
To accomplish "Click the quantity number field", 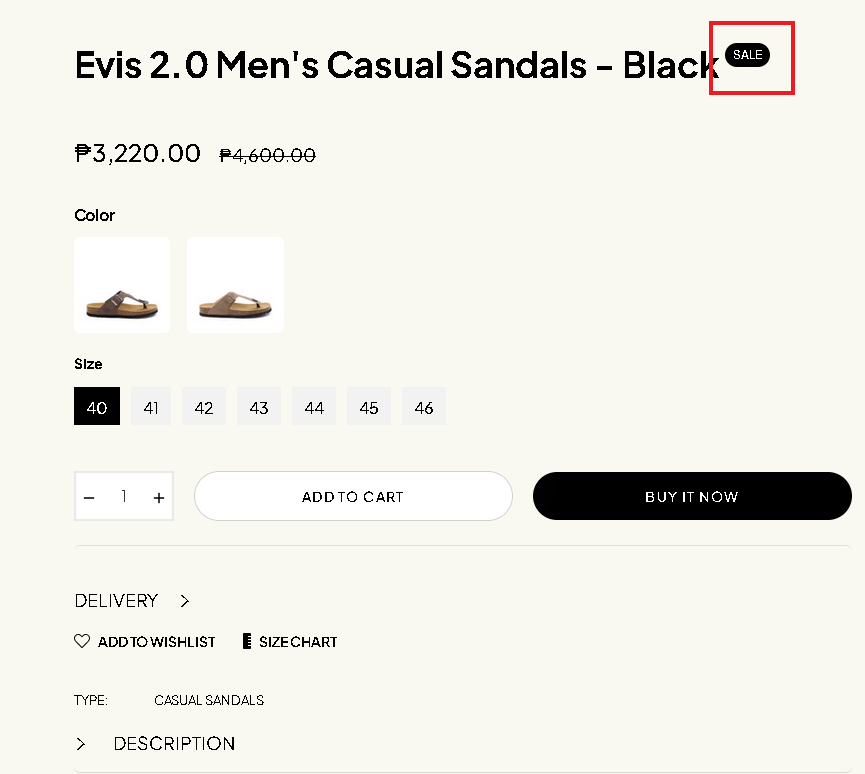I will (x=124, y=496).
